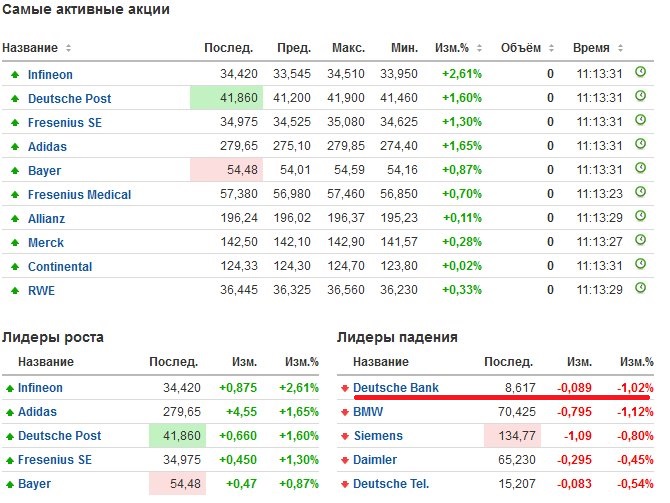Screen dimensions: 670x503
Task: Click the clock icon in Fresenius Medical's row
Action: (x=640, y=192)
